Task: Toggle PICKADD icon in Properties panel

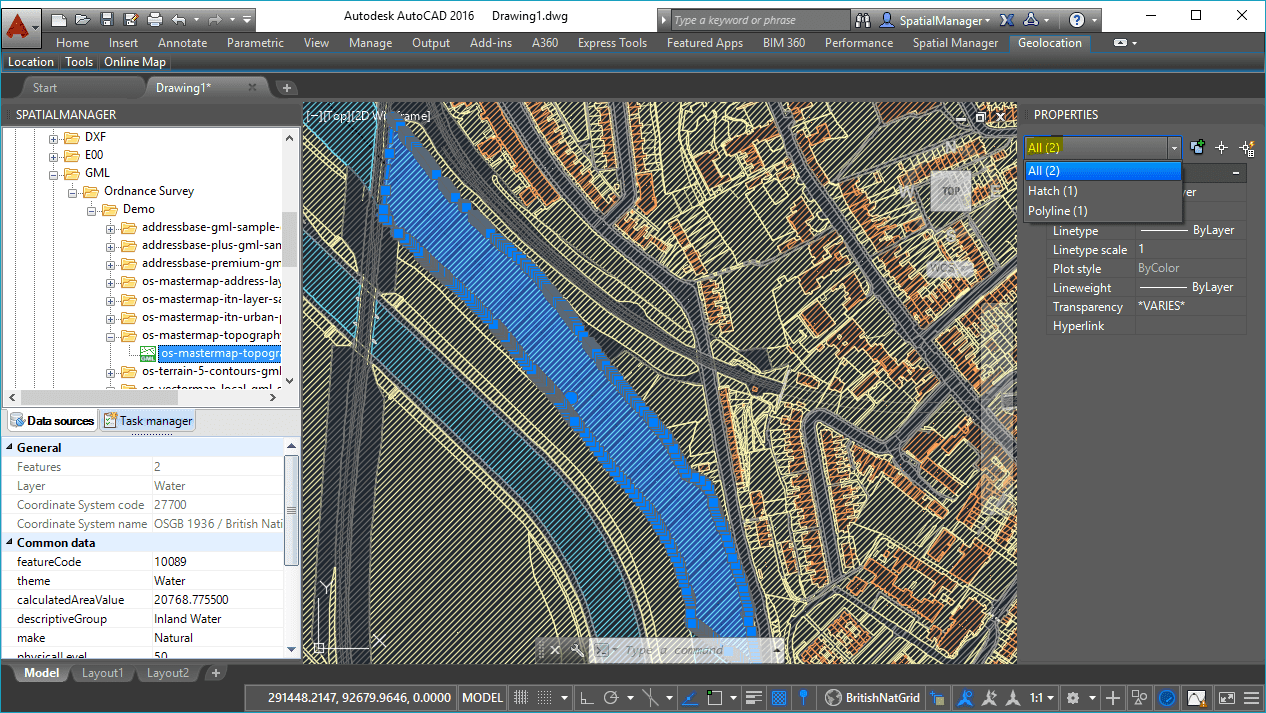Action: point(1198,147)
